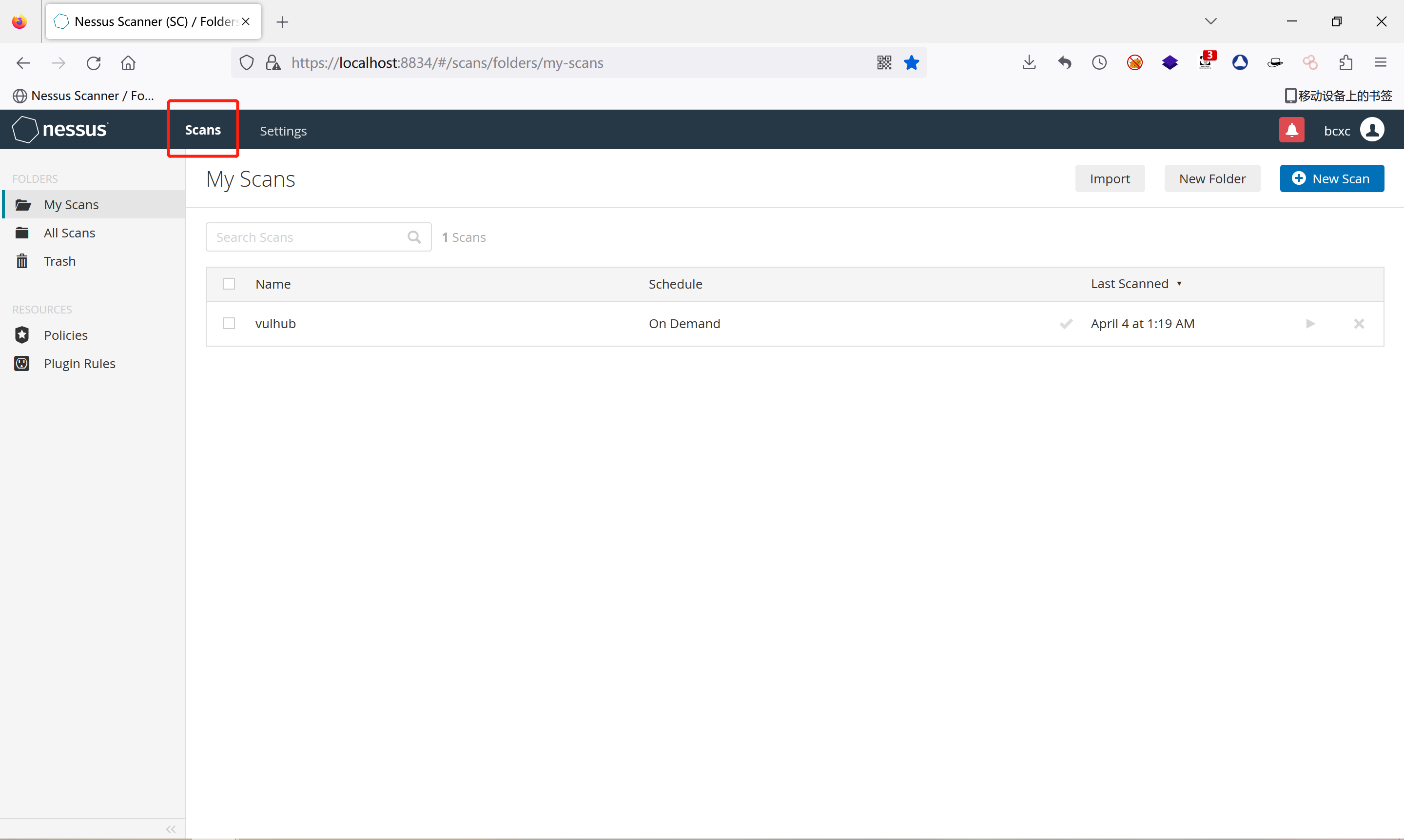Switch to the Settings tab
Image resolution: width=1404 pixels, height=840 pixels.
coord(283,131)
